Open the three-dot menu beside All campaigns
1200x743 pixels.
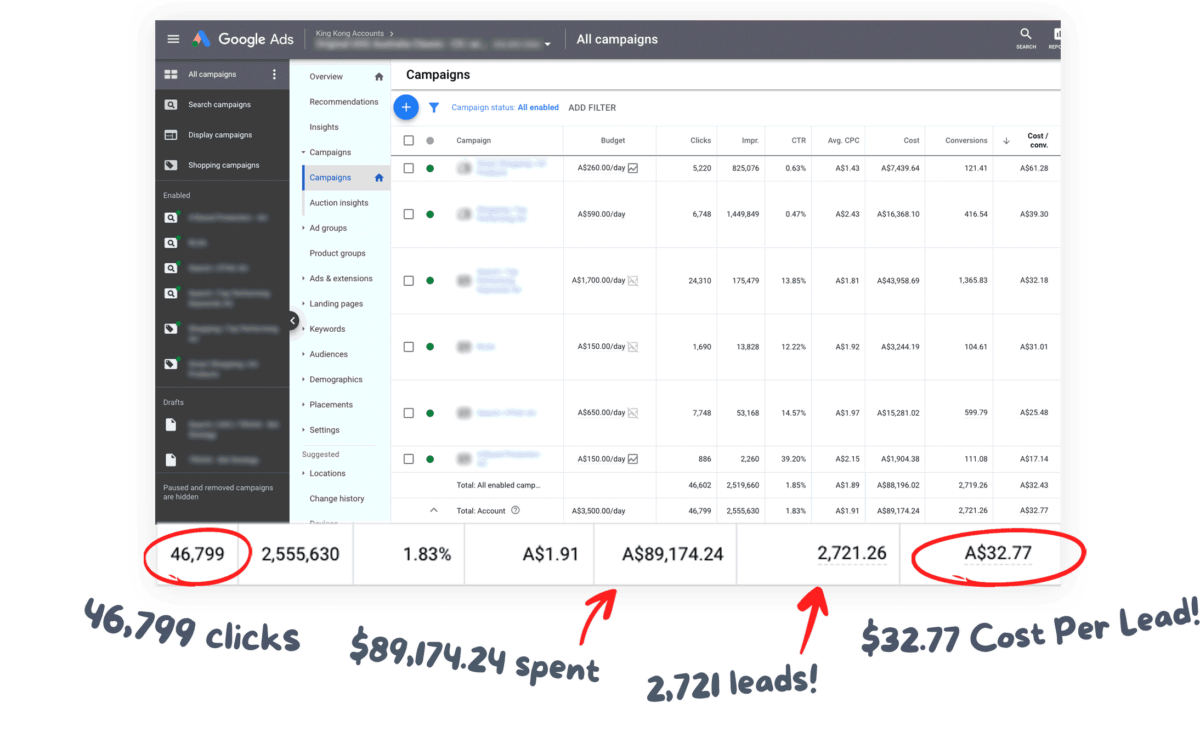[x=275, y=74]
